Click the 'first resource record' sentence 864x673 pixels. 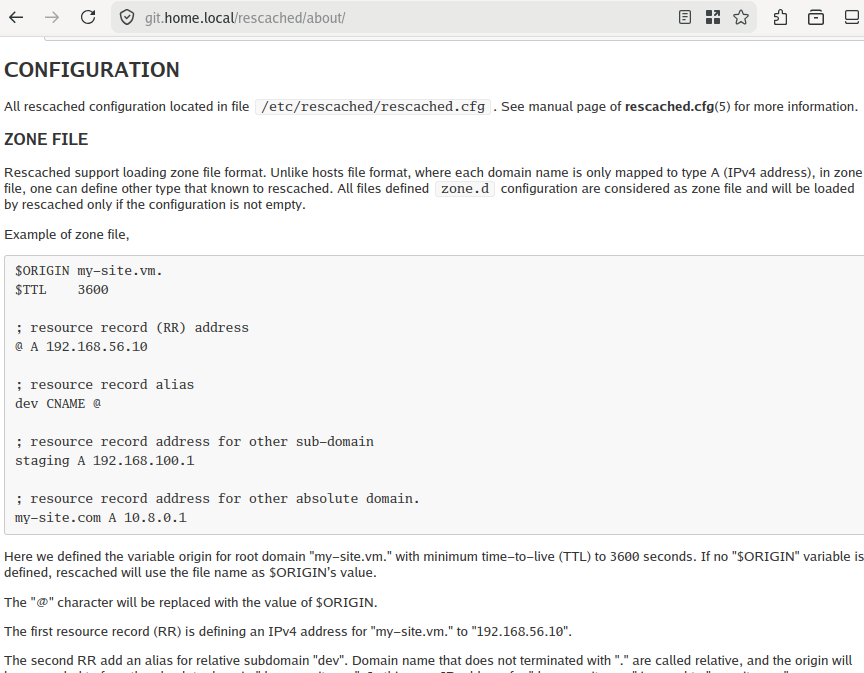tap(288, 631)
